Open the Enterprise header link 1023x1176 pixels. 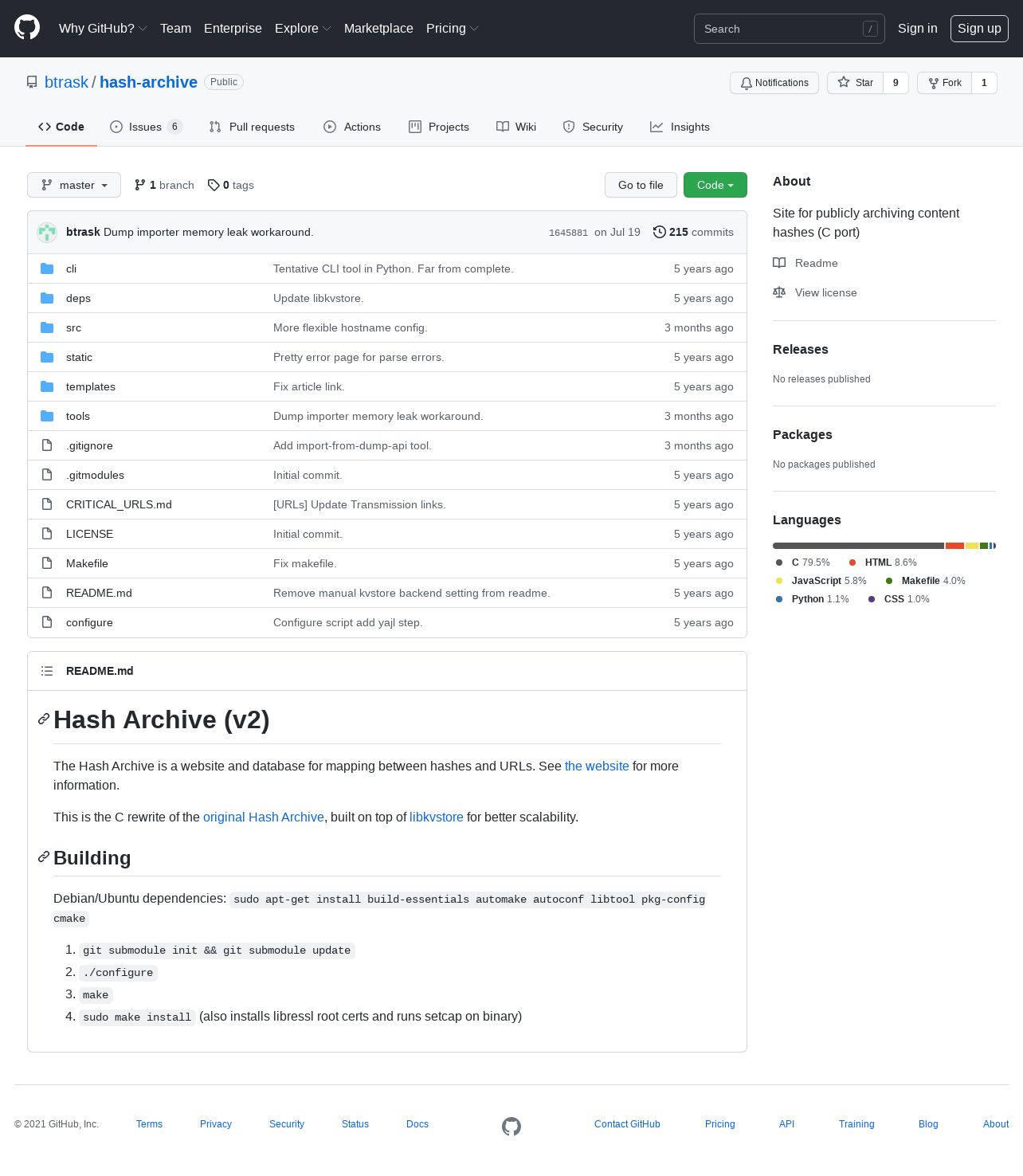pos(233,28)
